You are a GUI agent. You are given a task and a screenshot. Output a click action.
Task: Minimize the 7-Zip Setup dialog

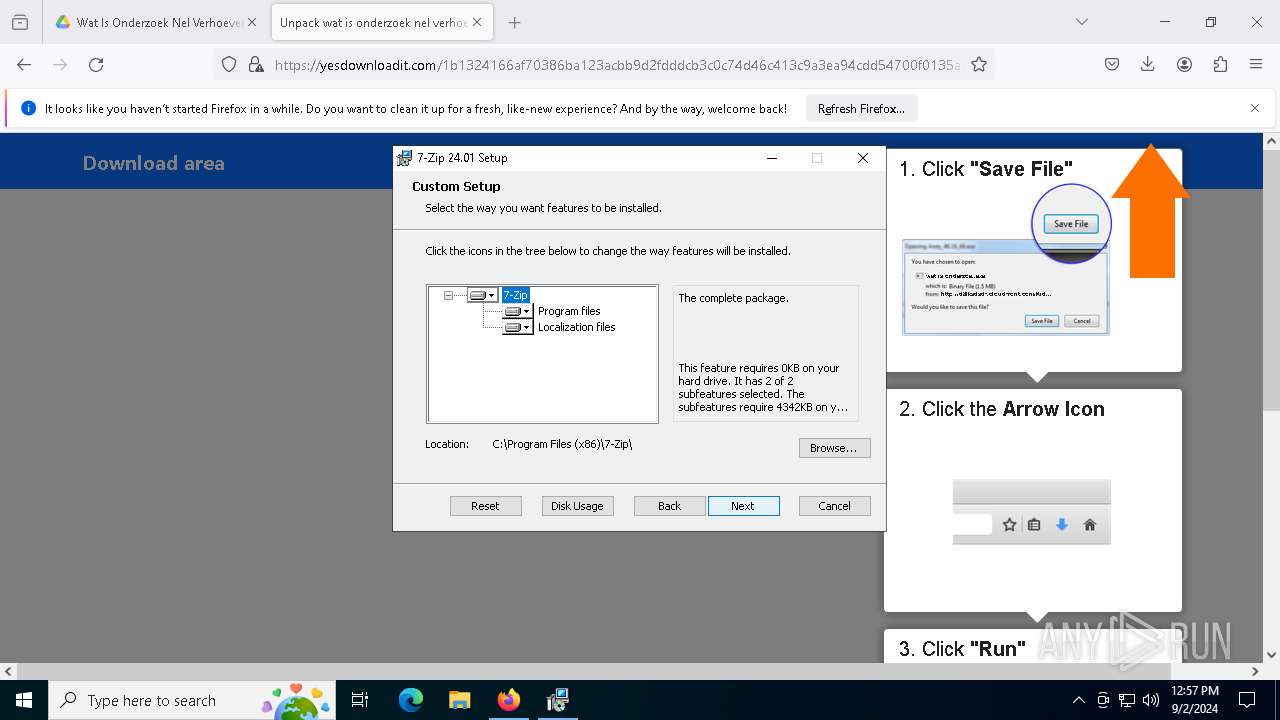[x=772, y=158]
